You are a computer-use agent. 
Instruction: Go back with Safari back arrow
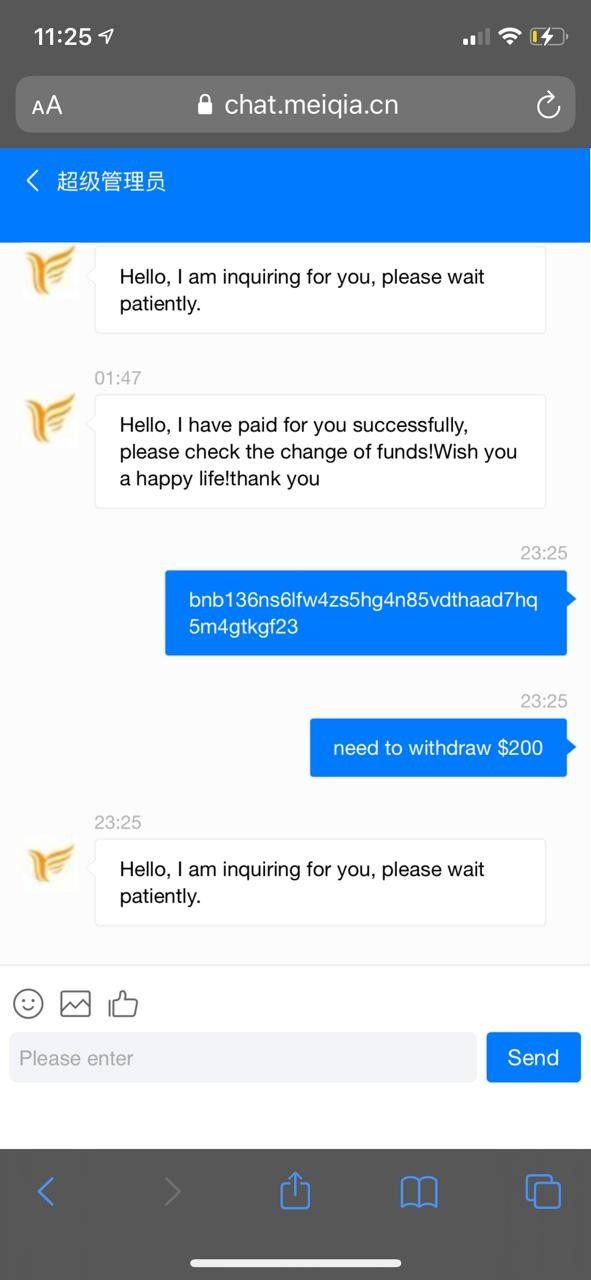click(46, 1191)
